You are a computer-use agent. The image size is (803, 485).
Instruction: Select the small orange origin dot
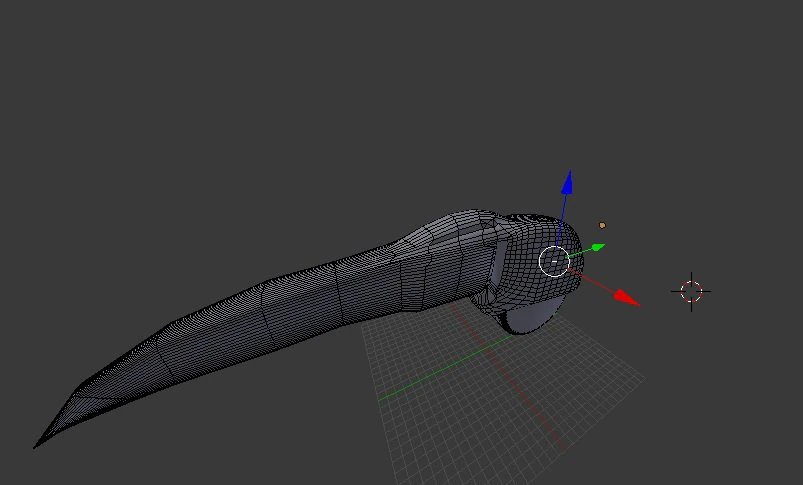[x=602, y=225]
